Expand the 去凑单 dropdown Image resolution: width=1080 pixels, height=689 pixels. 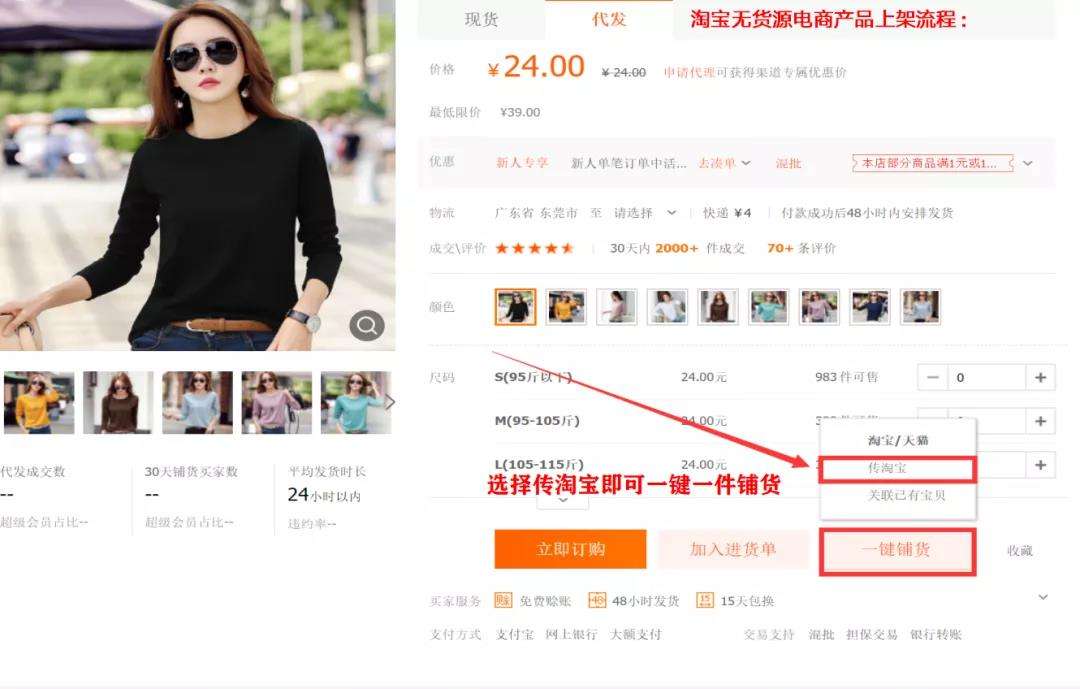coord(724,163)
